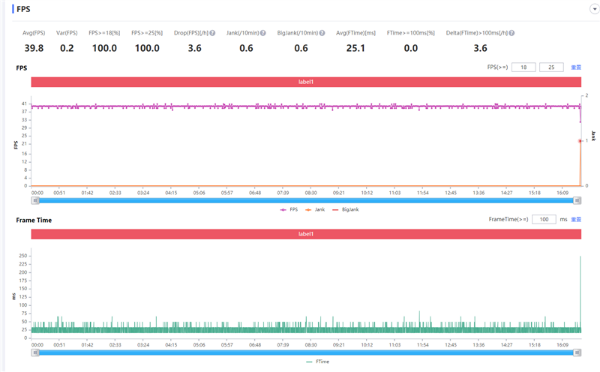The image size is (600, 372).
Task: Click right handle of FPS chart zoom slider
Action: tap(577, 201)
